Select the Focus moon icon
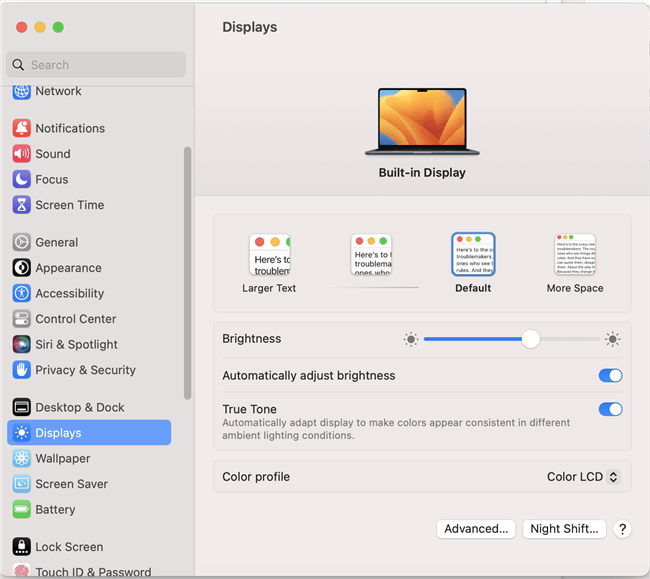The image size is (650, 579). [x=21, y=179]
